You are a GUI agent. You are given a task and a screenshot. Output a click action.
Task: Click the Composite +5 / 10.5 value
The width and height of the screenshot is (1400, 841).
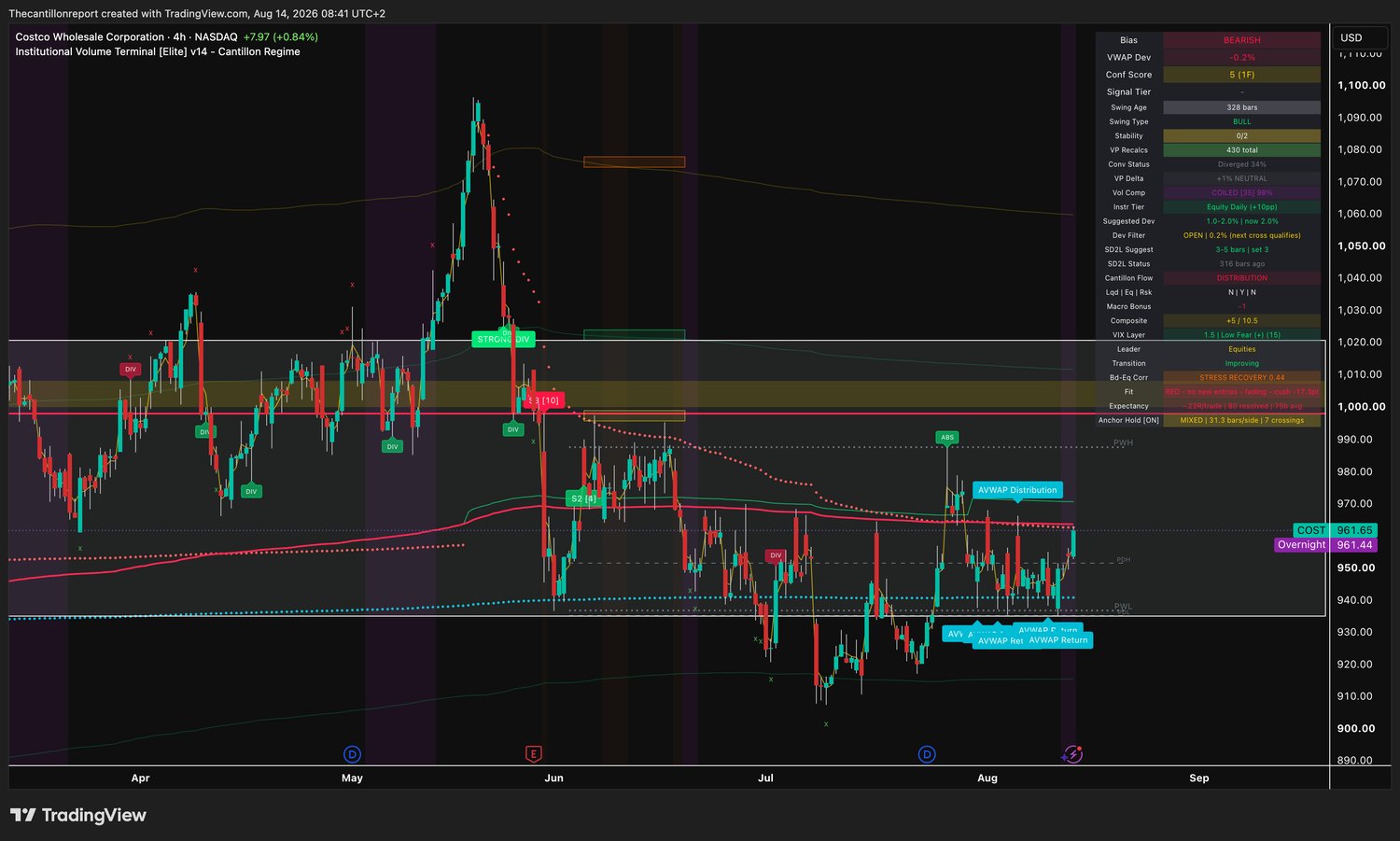[1241, 321]
